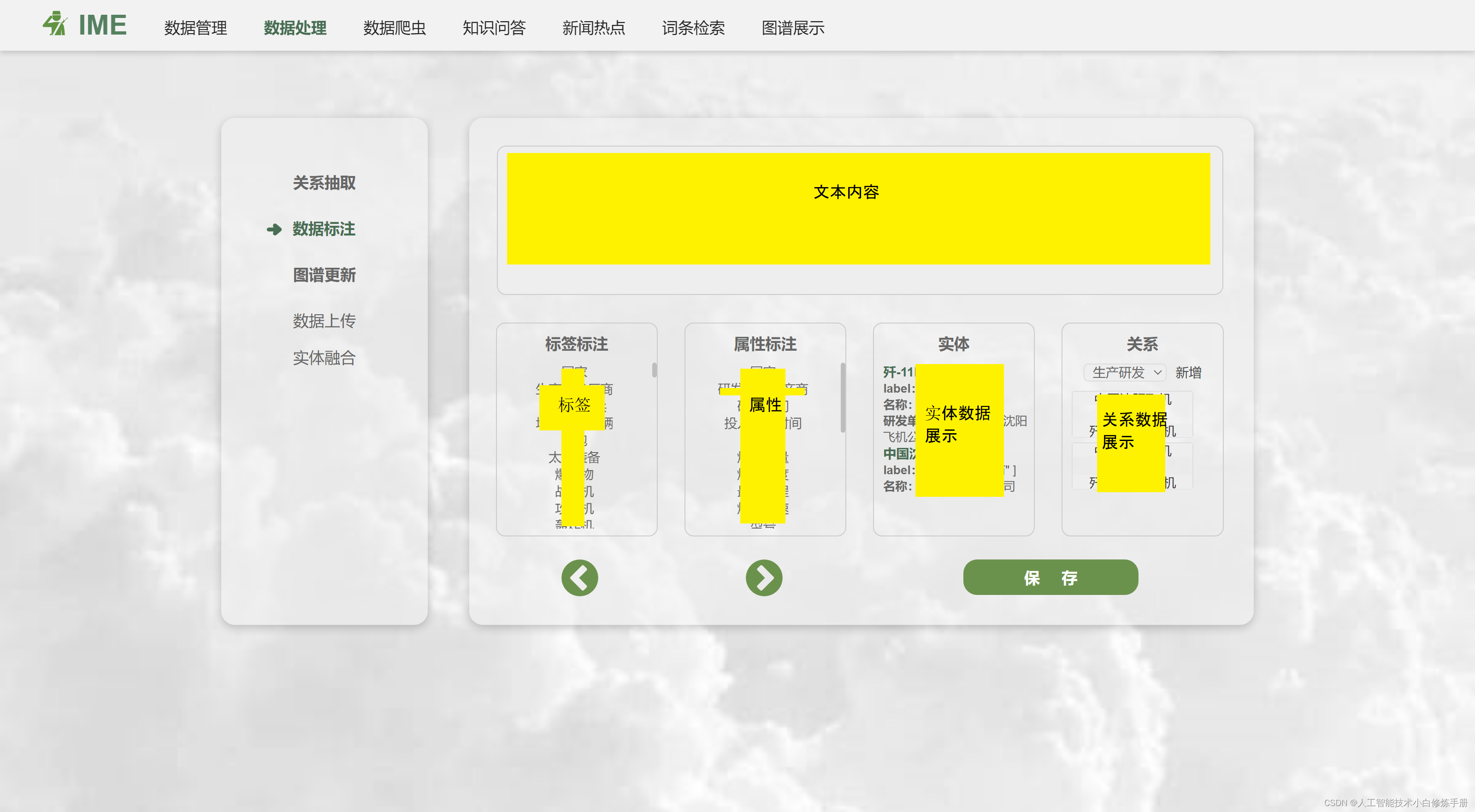Switch to 数据爬虫 in the navigation bar

tap(394, 28)
